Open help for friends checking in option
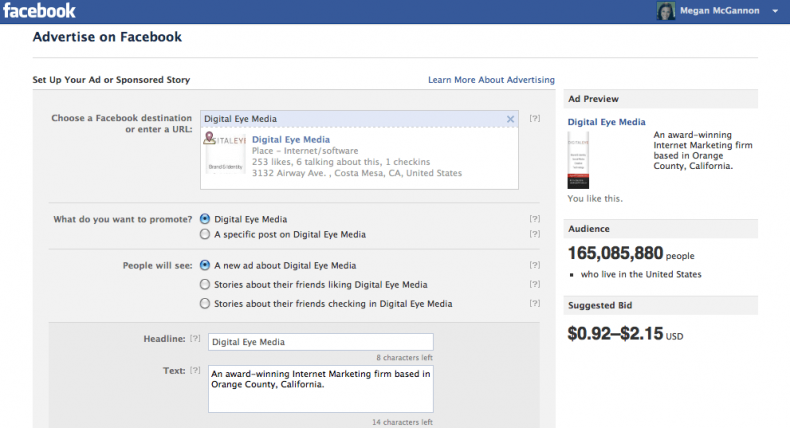Image resolution: width=790 pixels, height=428 pixels. pos(535,304)
